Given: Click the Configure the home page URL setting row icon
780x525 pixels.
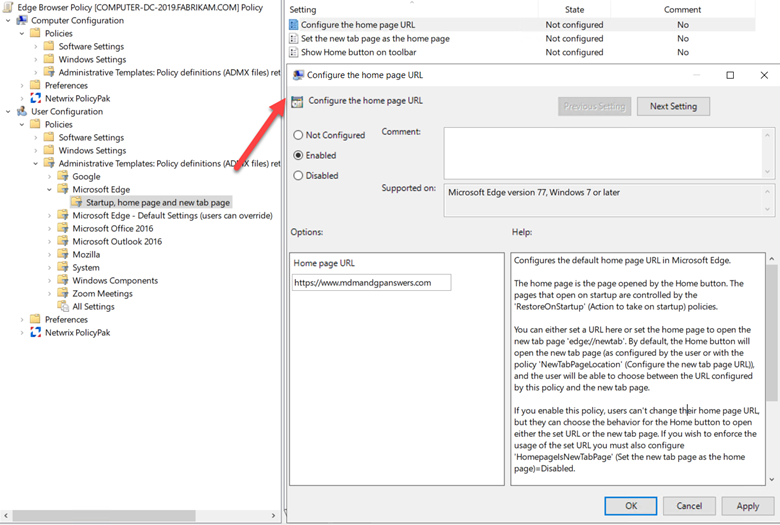Looking at the screenshot, I should coord(294,25).
